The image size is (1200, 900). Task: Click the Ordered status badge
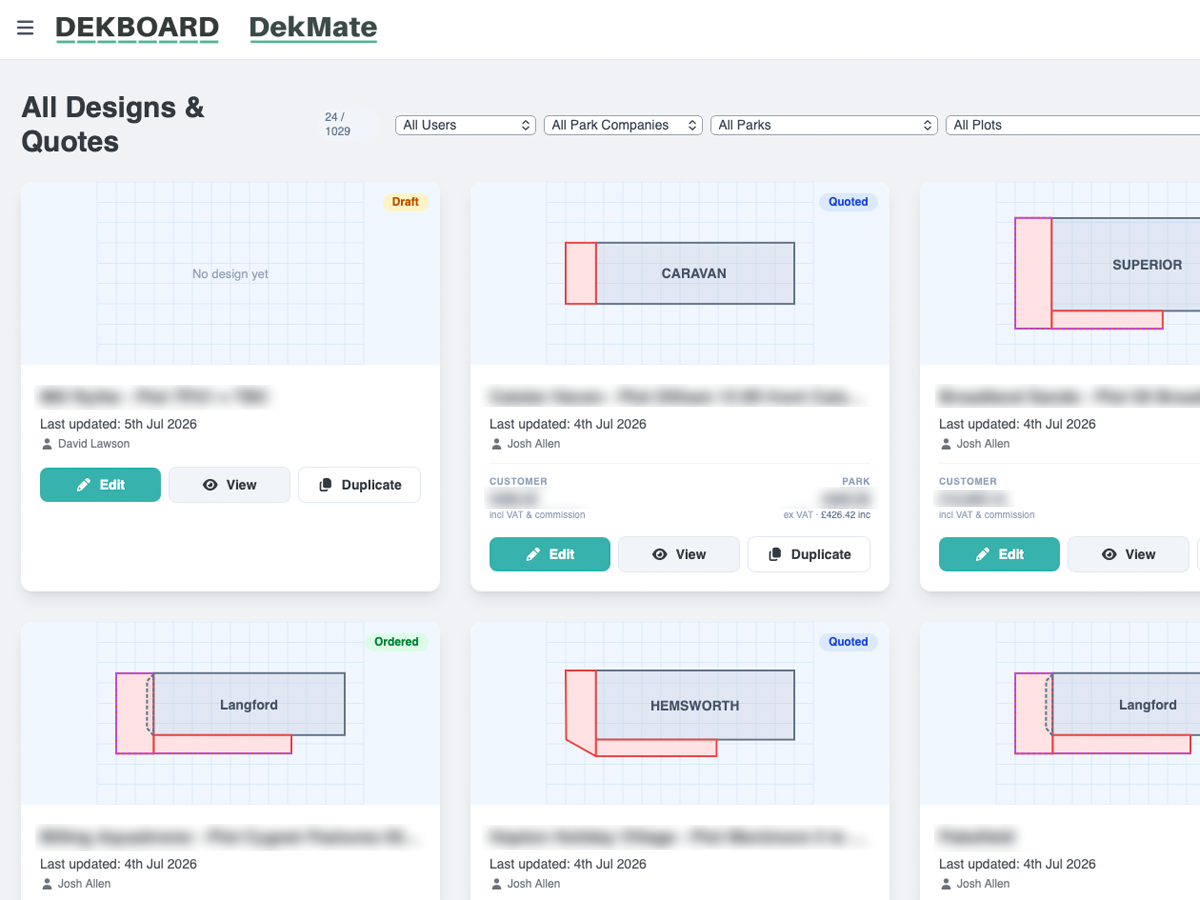pos(396,642)
